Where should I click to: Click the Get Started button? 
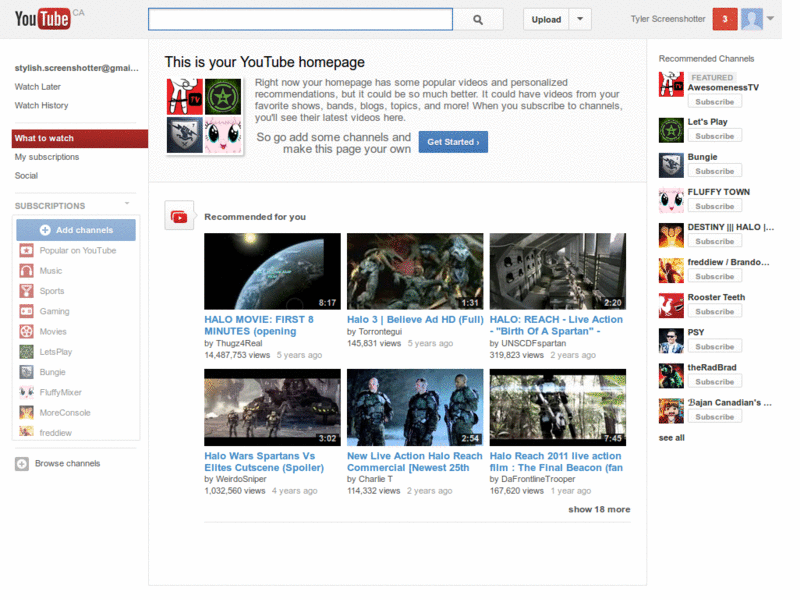(x=453, y=142)
